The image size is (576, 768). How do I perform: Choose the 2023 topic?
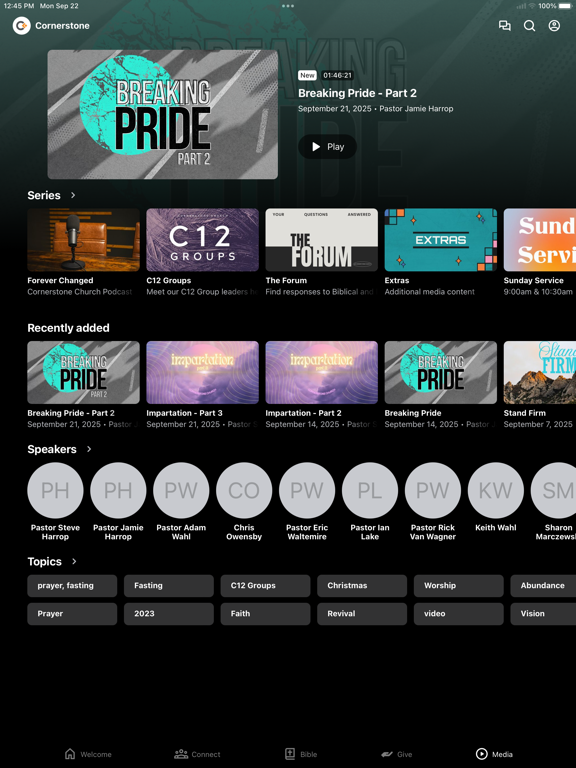[x=168, y=613]
